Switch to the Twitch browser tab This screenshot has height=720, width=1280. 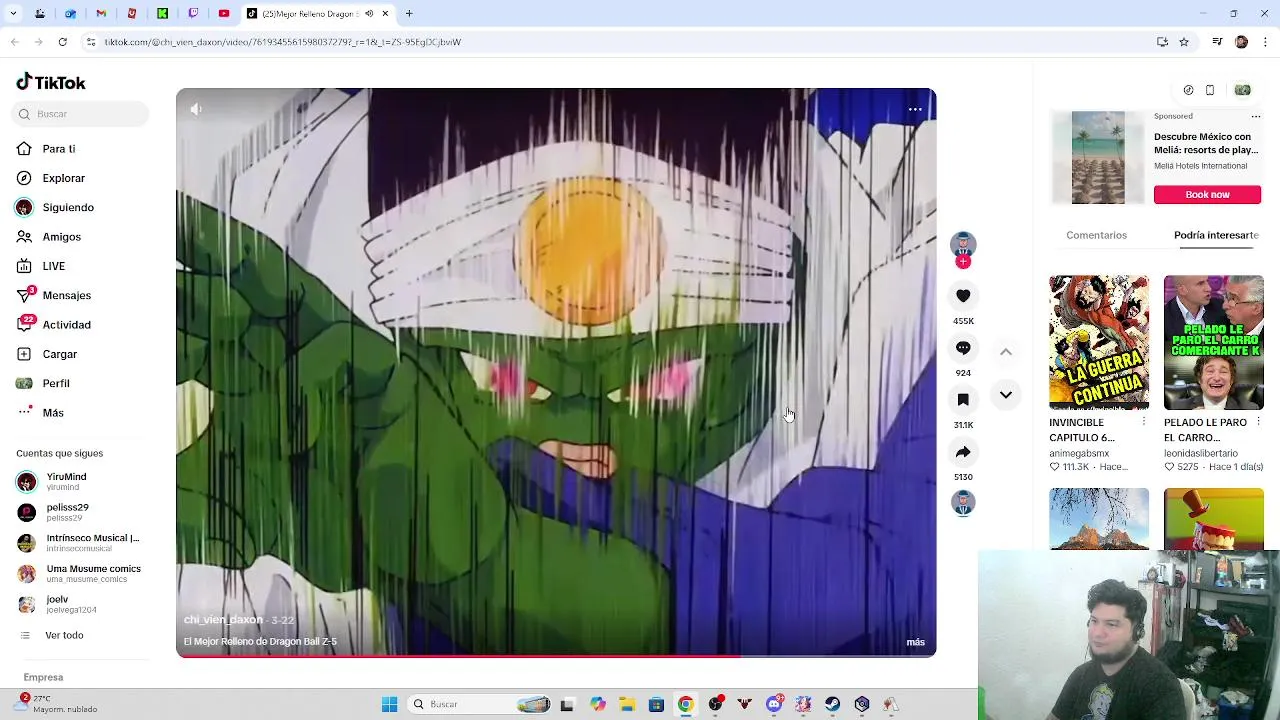[x=193, y=14]
